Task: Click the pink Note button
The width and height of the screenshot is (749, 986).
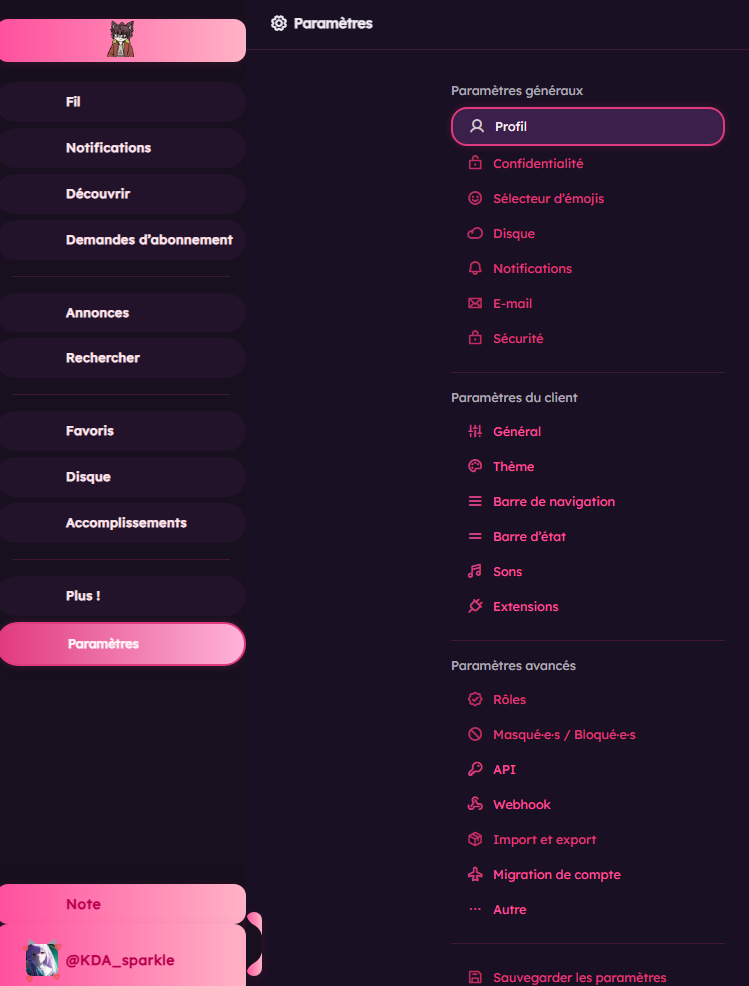Action: click(122, 904)
